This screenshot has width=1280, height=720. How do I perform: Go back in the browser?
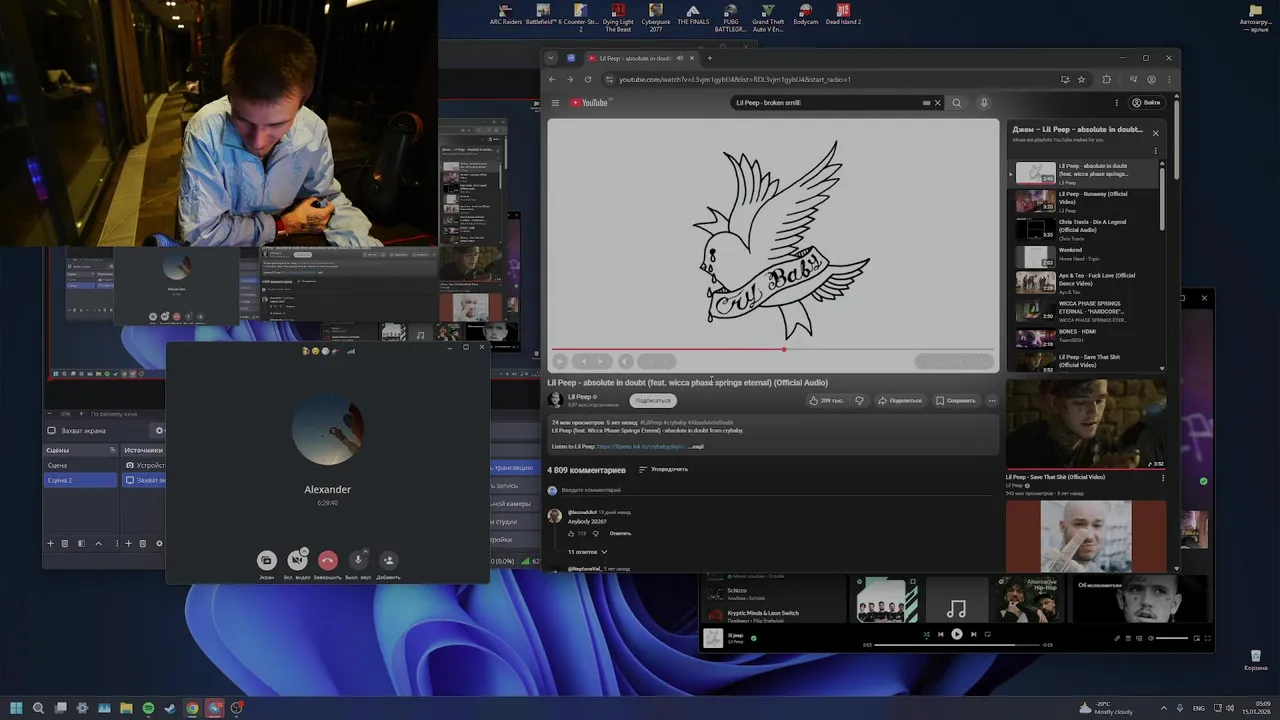552,79
